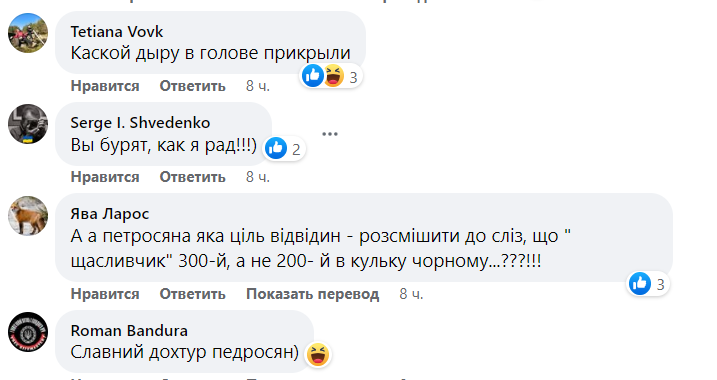Open Roman Bandura name link
The height and width of the screenshot is (380, 717).
click(x=129, y=331)
